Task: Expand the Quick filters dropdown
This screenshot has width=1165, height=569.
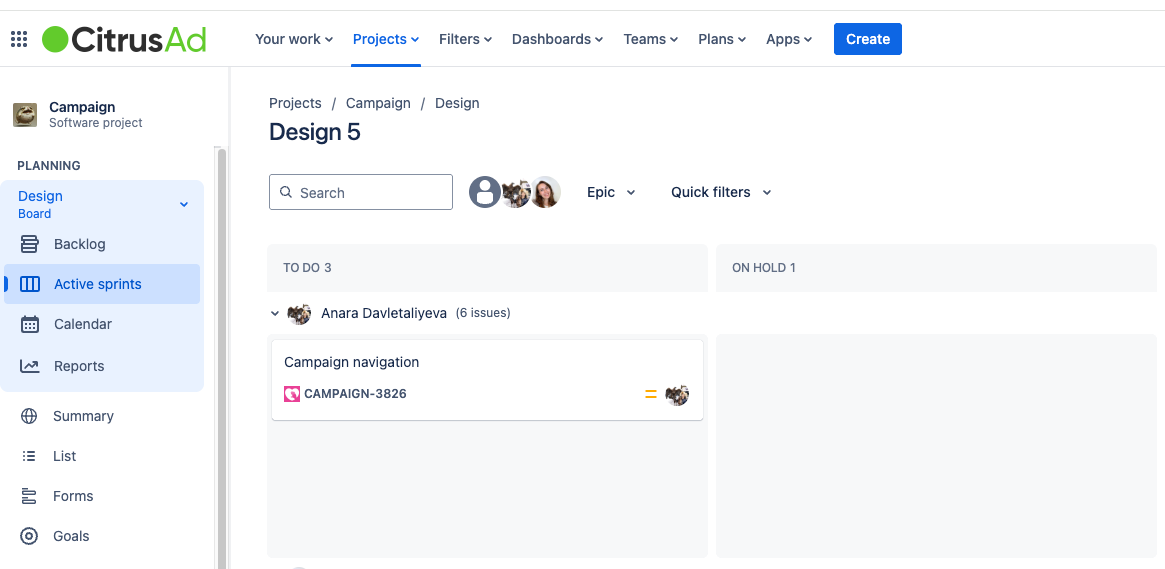Action: (721, 192)
